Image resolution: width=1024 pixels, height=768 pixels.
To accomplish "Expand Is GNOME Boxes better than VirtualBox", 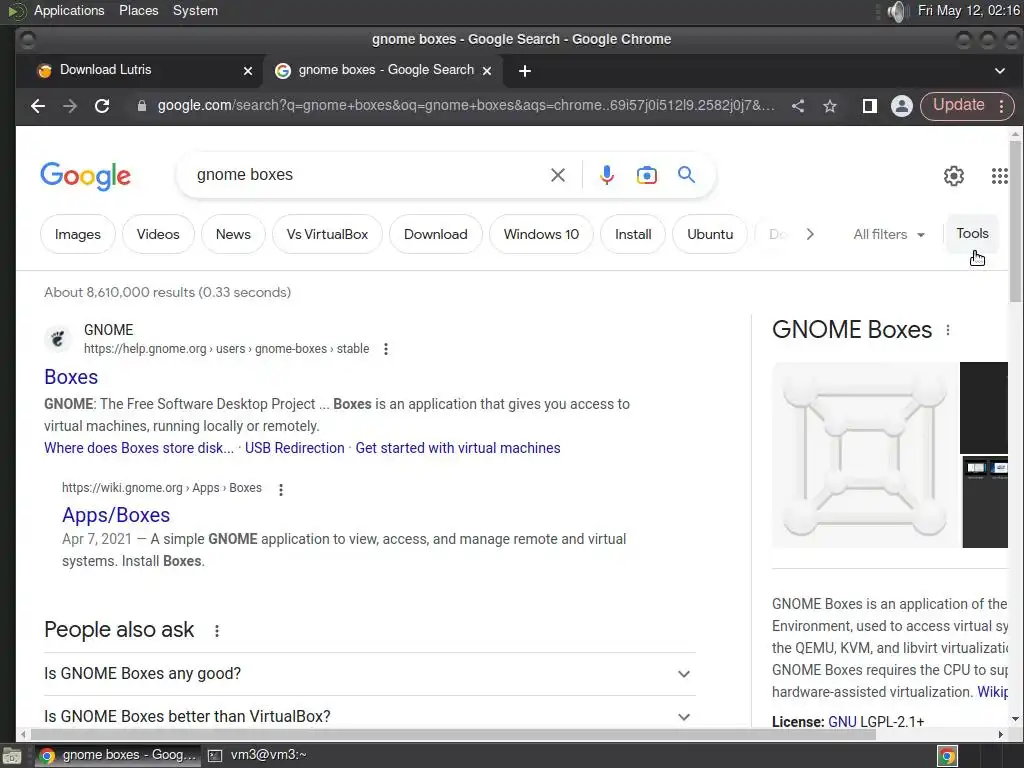I will (x=370, y=716).
